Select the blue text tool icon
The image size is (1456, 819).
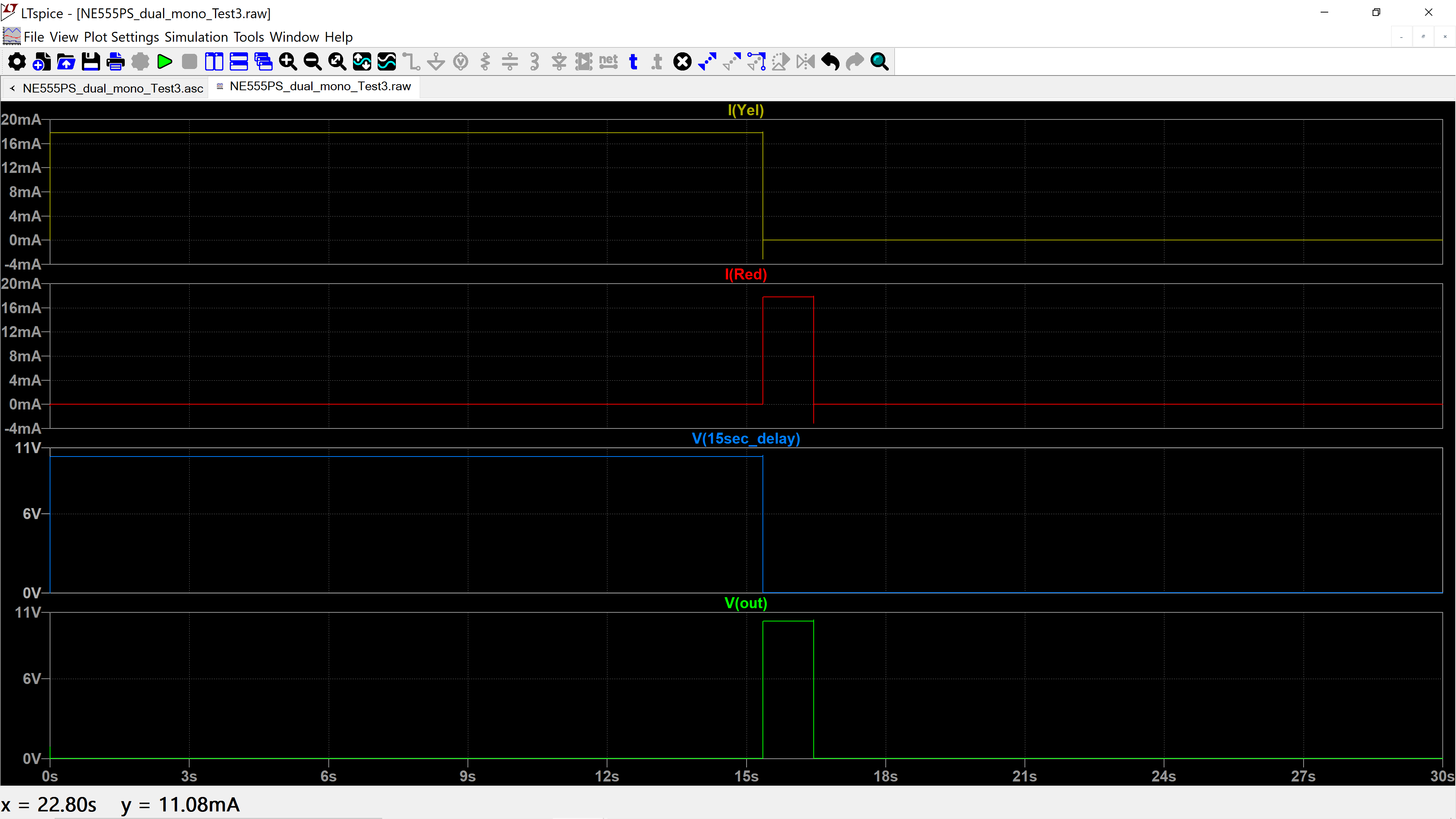click(x=633, y=61)
